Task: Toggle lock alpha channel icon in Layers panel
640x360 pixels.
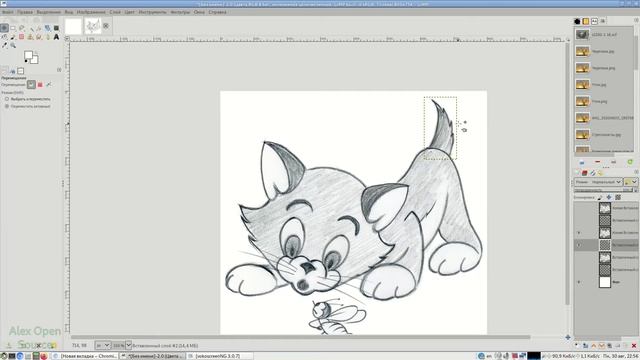Action: pos(618,198)
